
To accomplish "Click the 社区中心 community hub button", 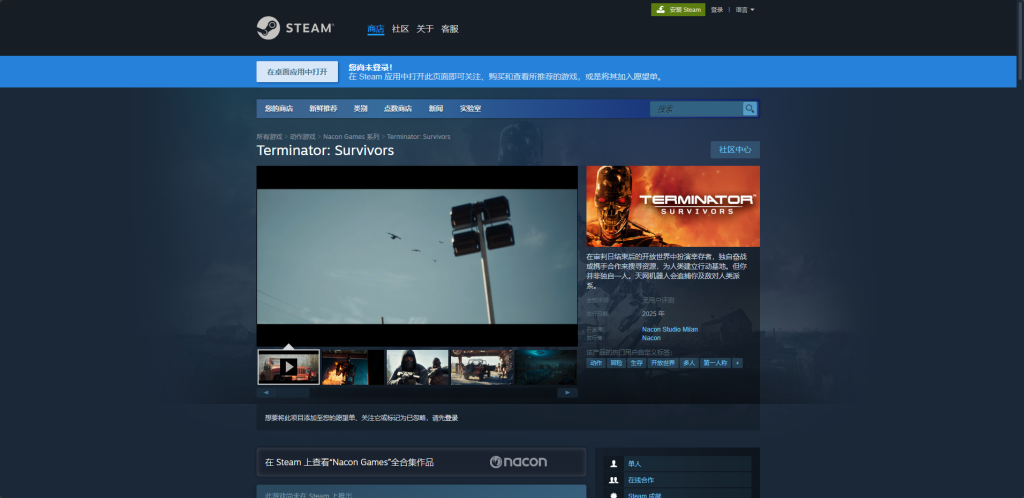I will tap(735, 149).
